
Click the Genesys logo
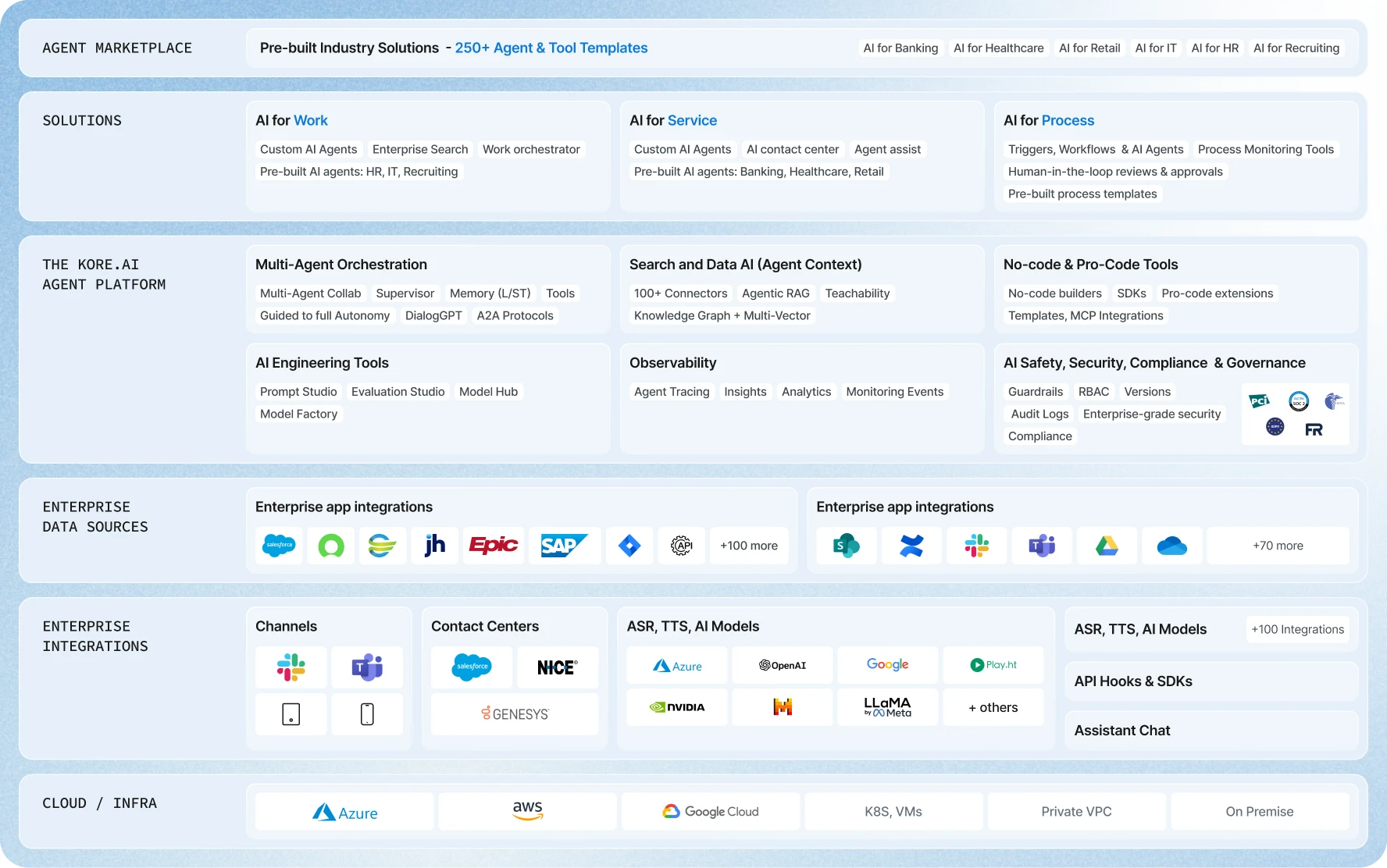point(515,713)
